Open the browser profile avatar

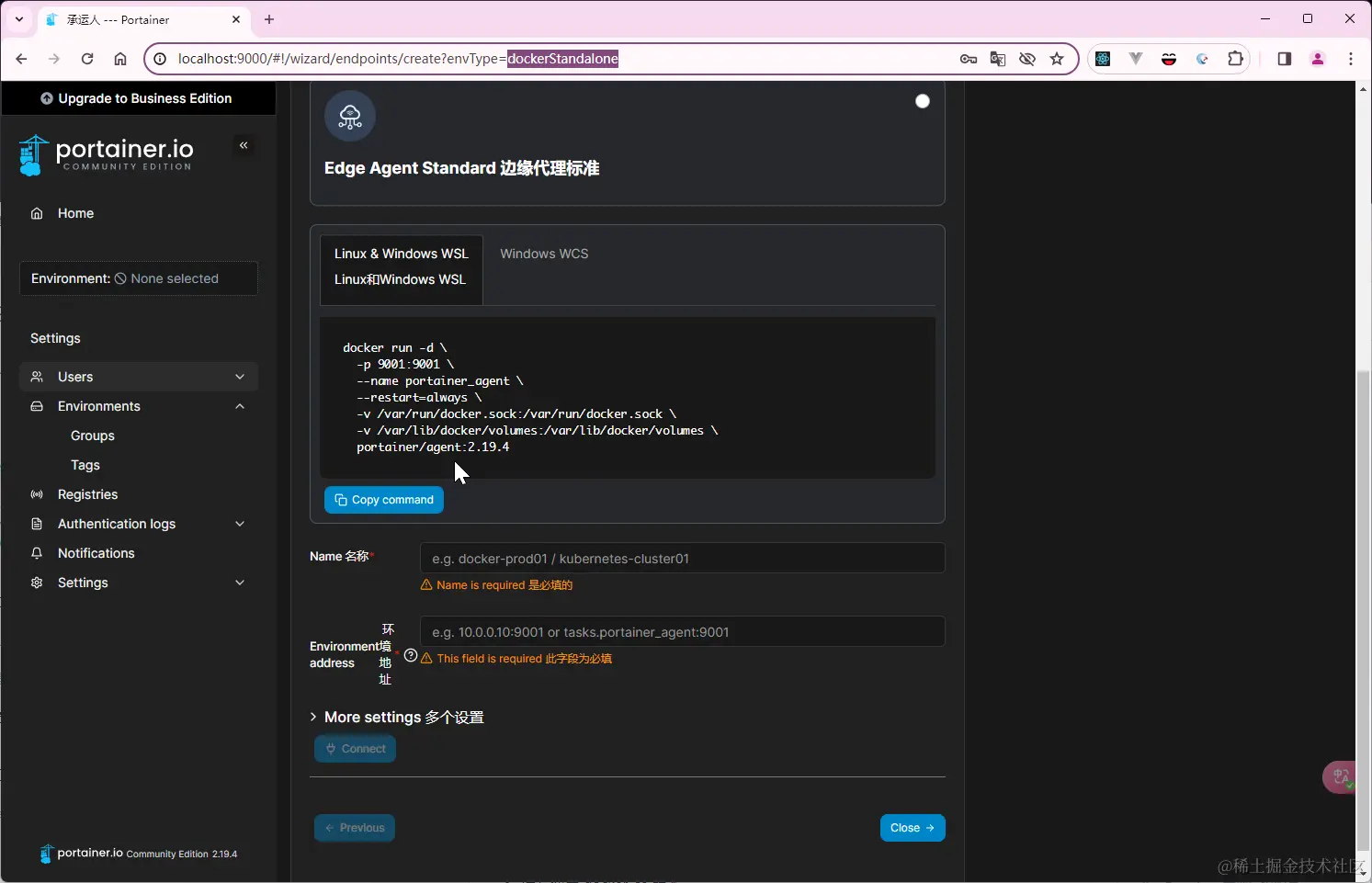pos(1318,59)
